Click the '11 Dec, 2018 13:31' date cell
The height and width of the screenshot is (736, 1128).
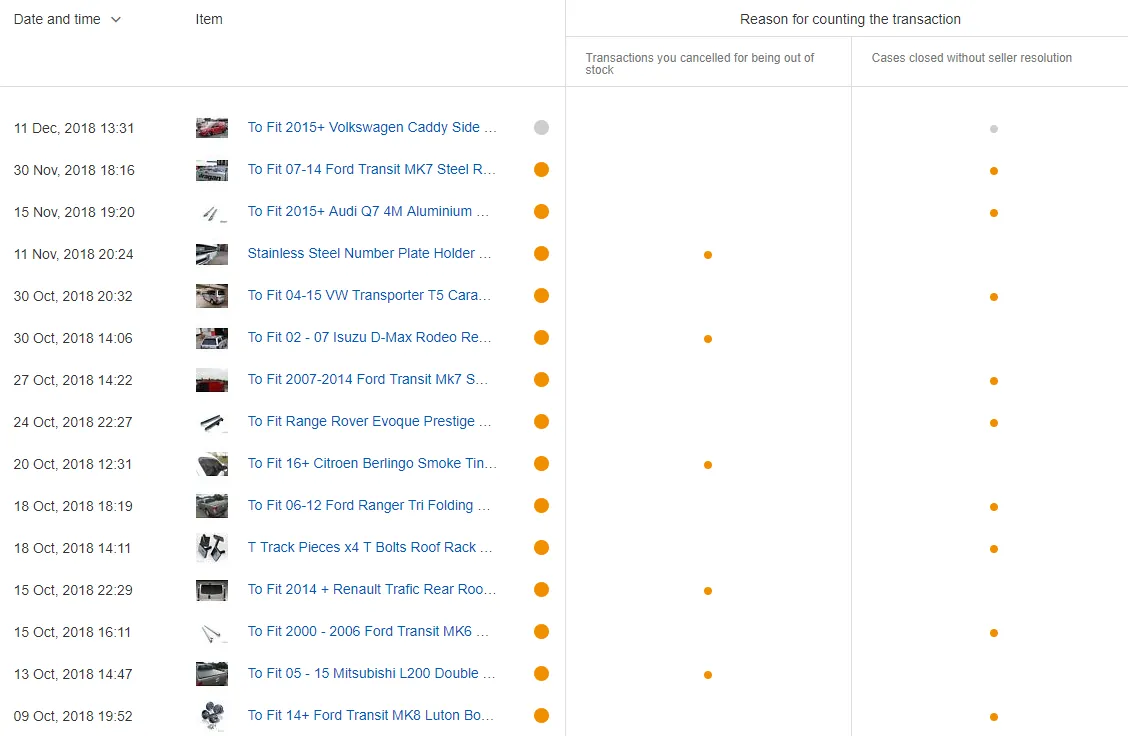click(74, 128)
